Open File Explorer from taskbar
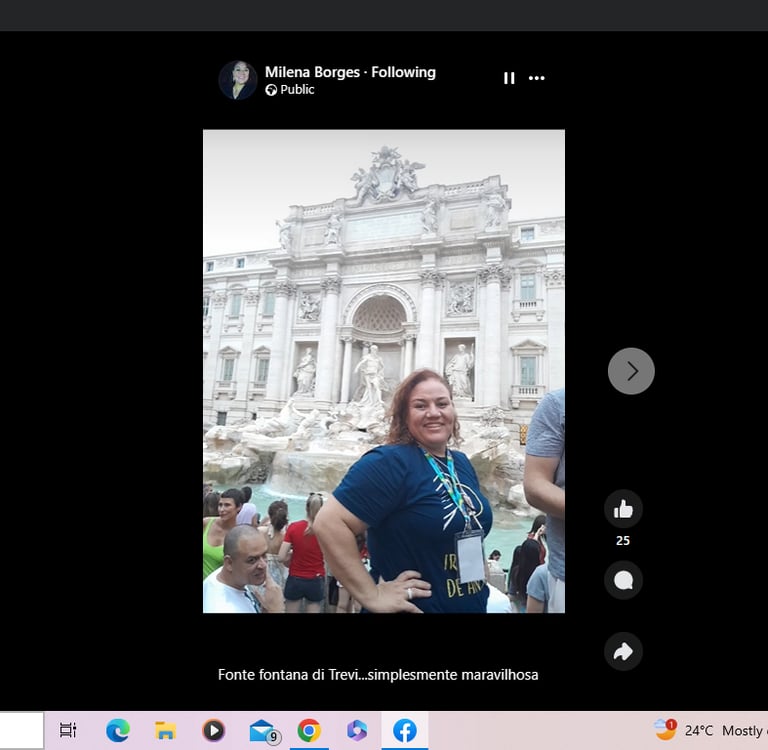The image size is (768, 750). pos(166,730)
